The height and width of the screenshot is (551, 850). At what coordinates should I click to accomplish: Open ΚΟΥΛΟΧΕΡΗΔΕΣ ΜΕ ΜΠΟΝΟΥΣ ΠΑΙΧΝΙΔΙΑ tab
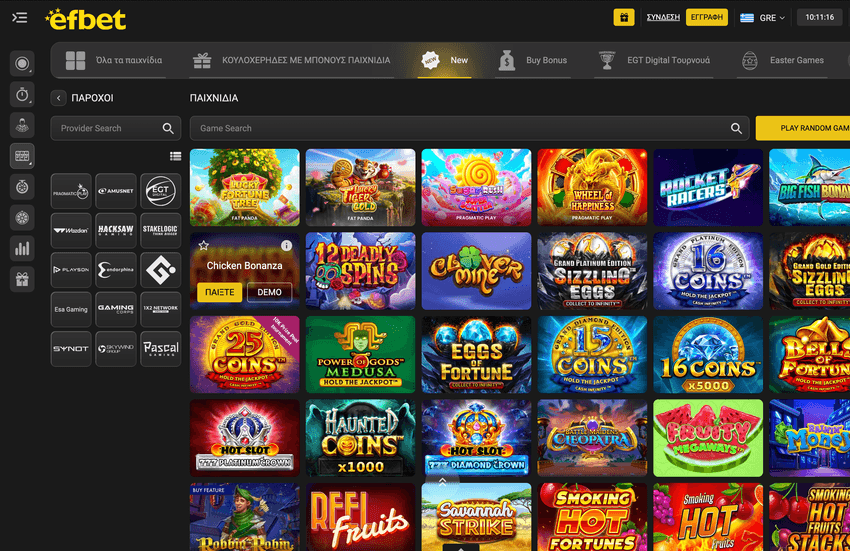[x=292, y=60]
